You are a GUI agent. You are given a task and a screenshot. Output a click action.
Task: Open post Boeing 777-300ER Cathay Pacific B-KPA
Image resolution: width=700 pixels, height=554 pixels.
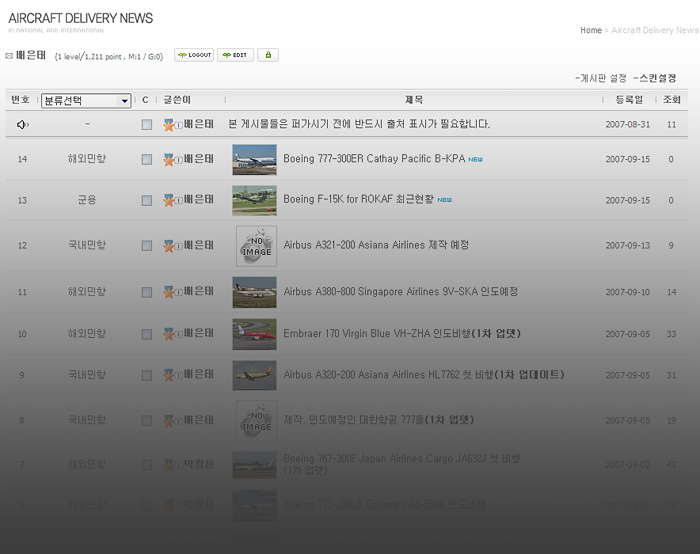pos(374,158)
